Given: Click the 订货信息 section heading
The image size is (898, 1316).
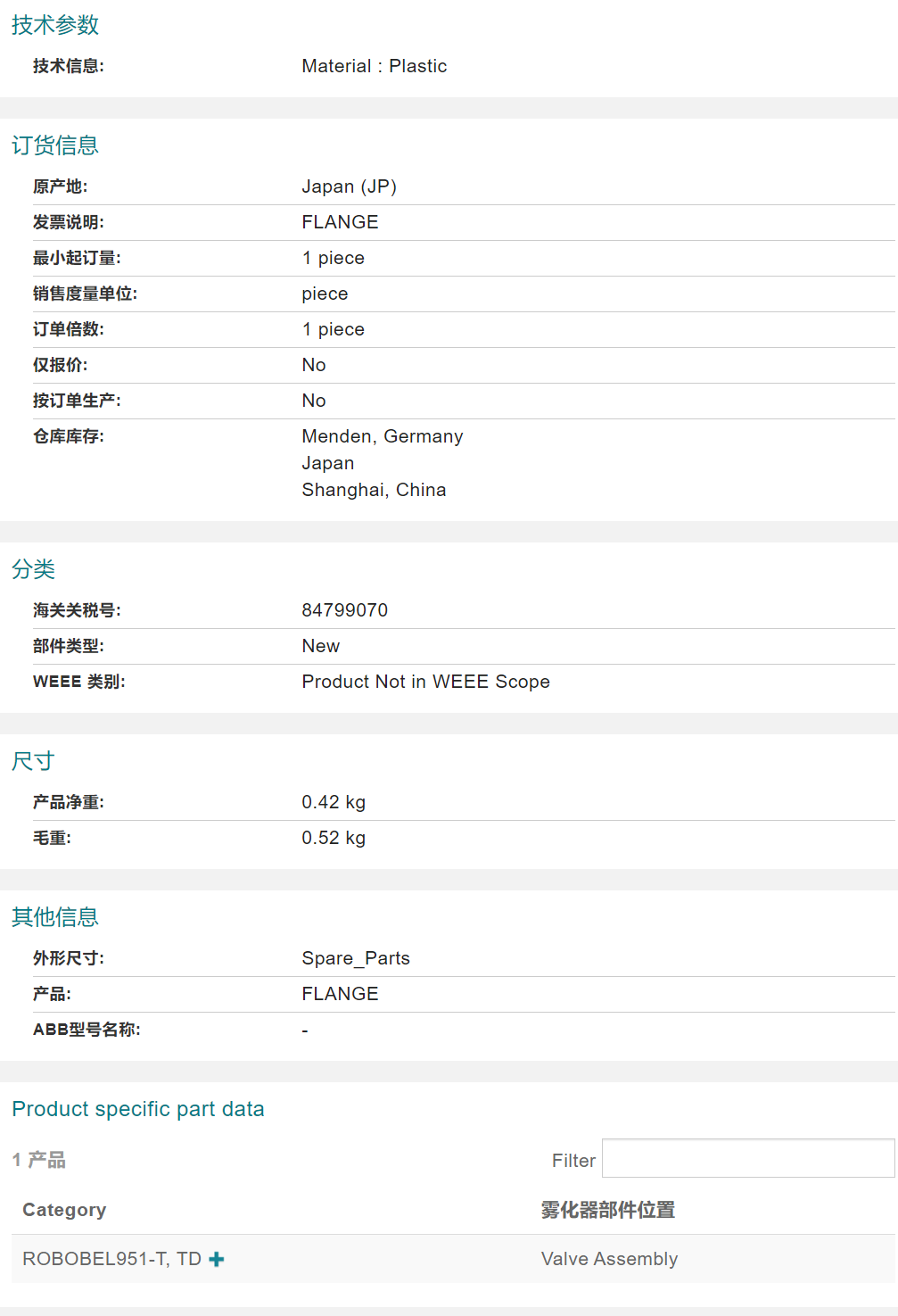Looking at the screenshot, I should click(x=55, y=145).
